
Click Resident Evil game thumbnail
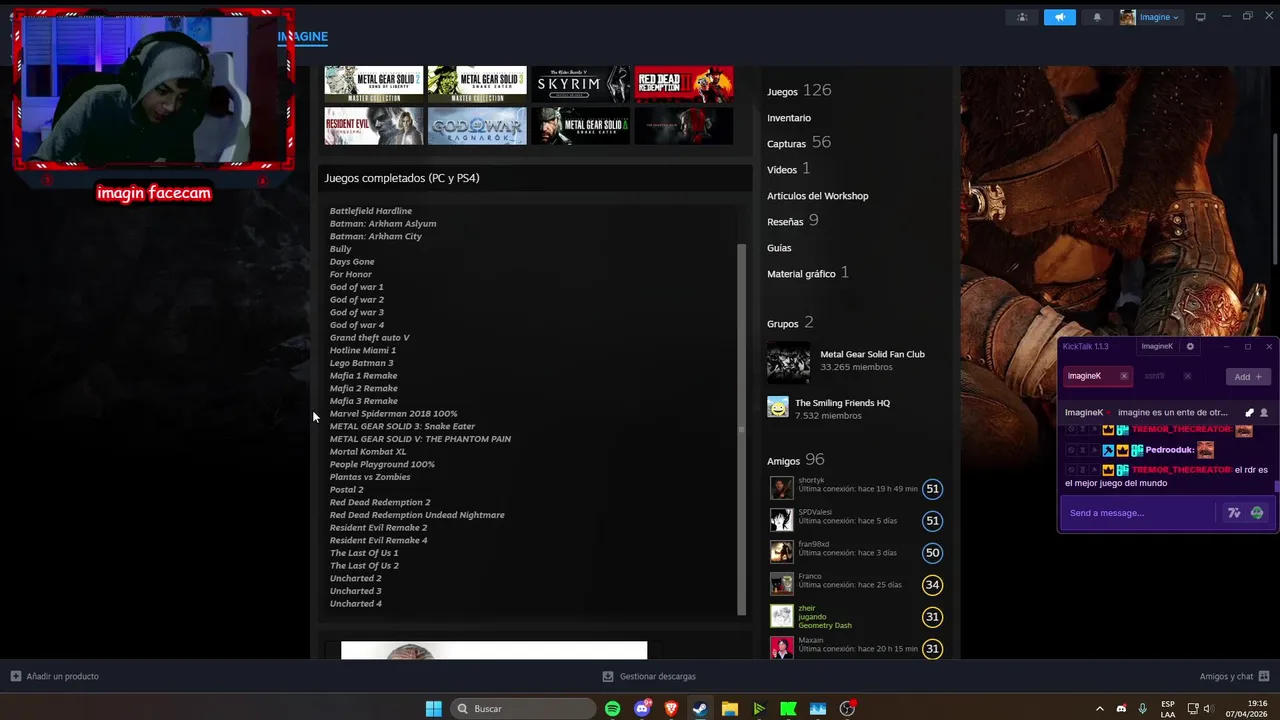pyautogui.click(x=374, y=126)
